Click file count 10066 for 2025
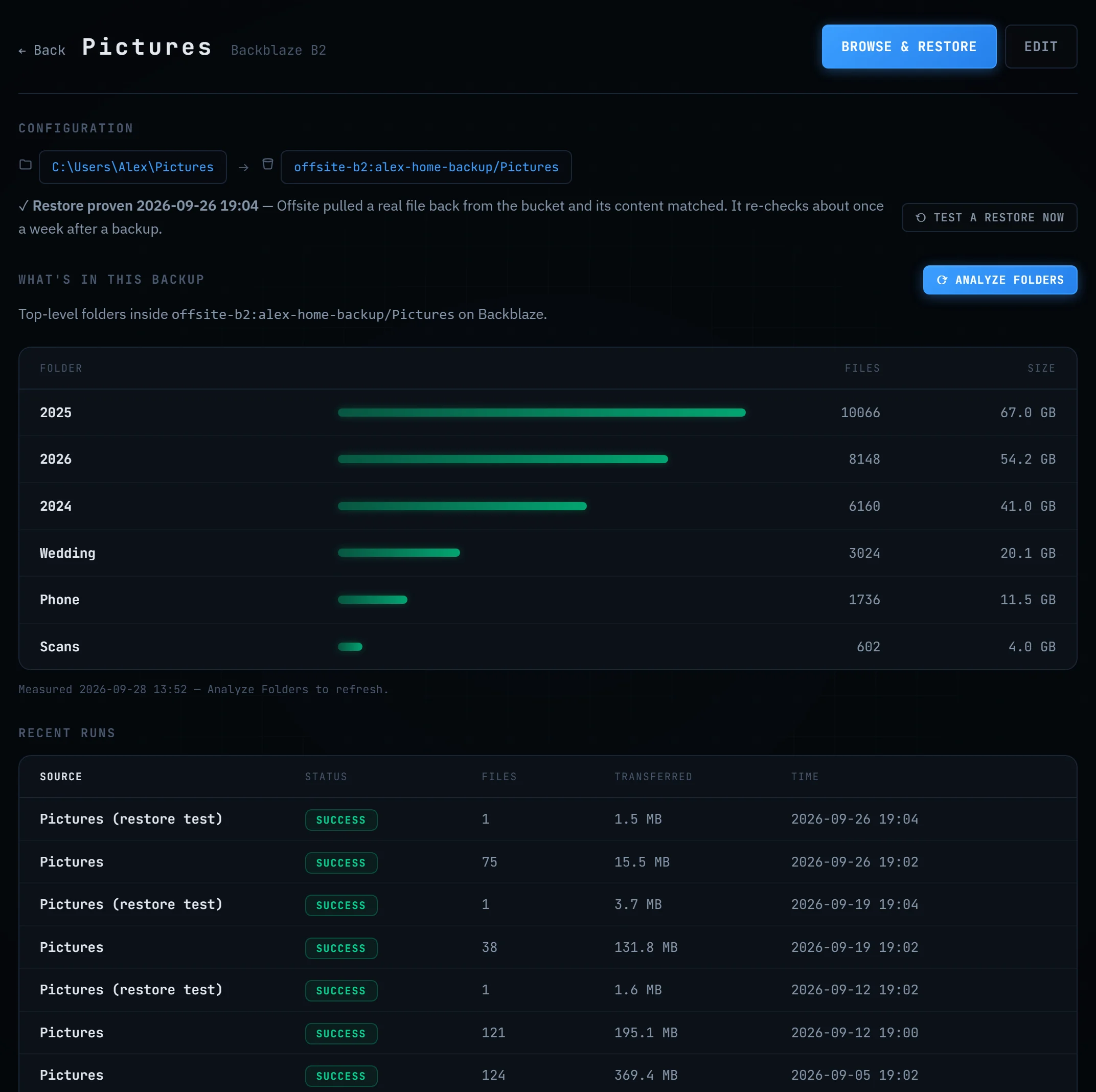Image resolution: width=1096 pixels, height=1092 pixels. [x=860, y=413]
